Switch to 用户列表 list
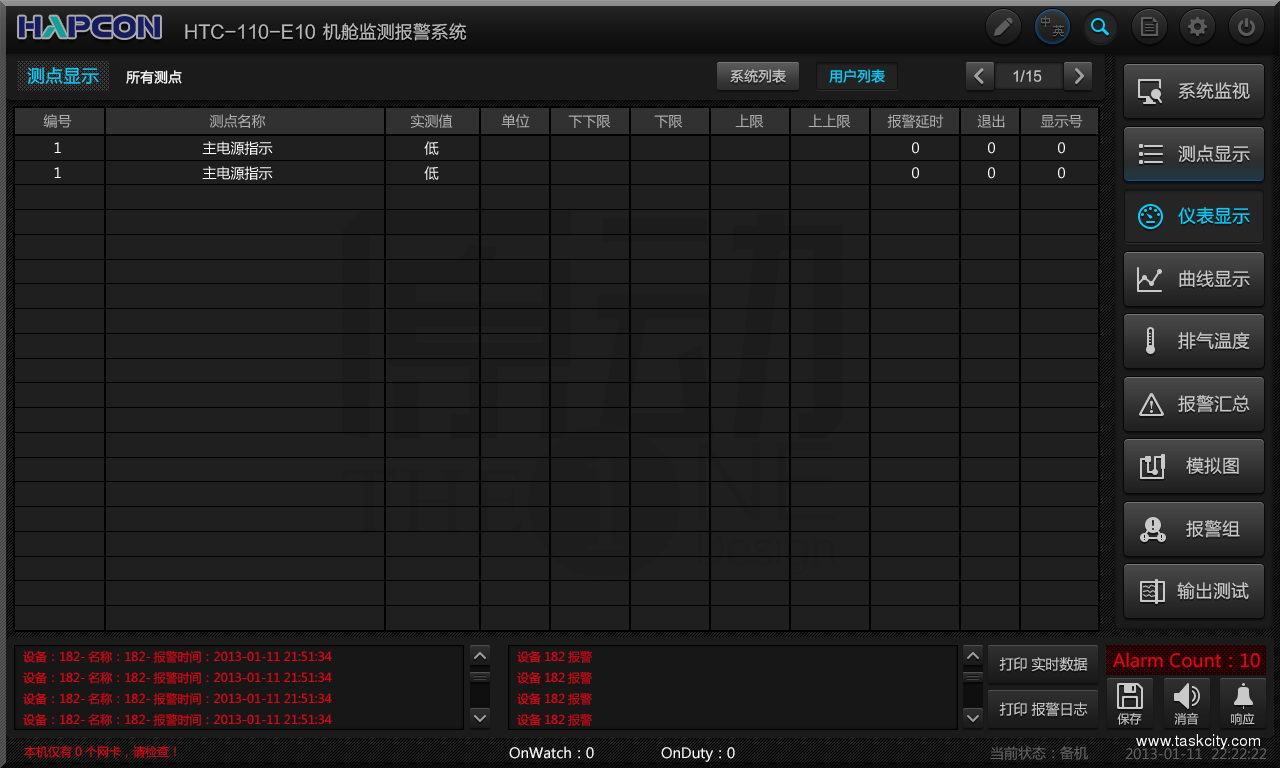This screenshot has height=768, width=1280. coord(857,76)
